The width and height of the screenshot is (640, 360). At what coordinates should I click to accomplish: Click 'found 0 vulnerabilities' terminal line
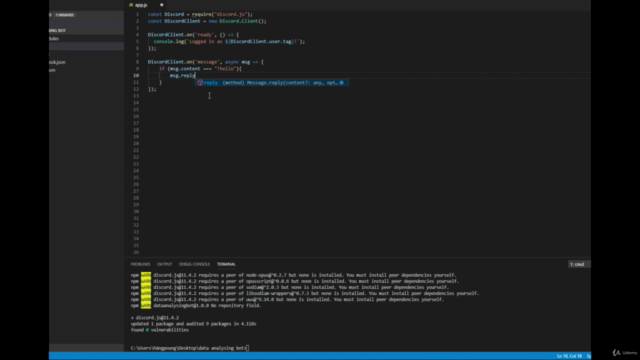tap(160, 330)
